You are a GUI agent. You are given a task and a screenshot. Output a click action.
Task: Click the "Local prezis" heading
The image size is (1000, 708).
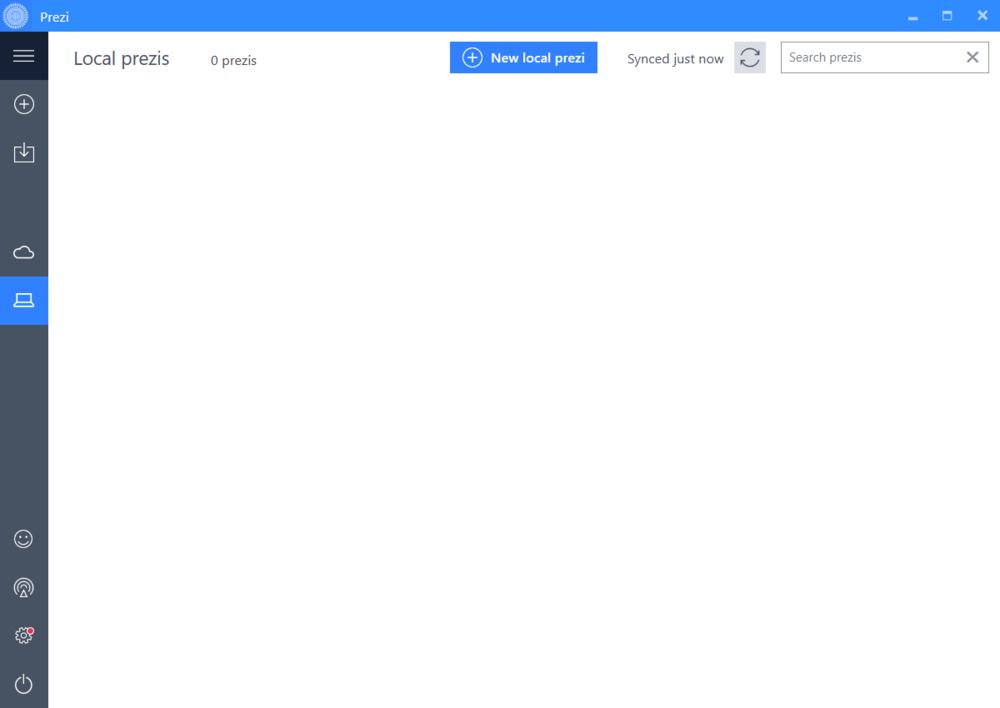click(x=121, y=59)
